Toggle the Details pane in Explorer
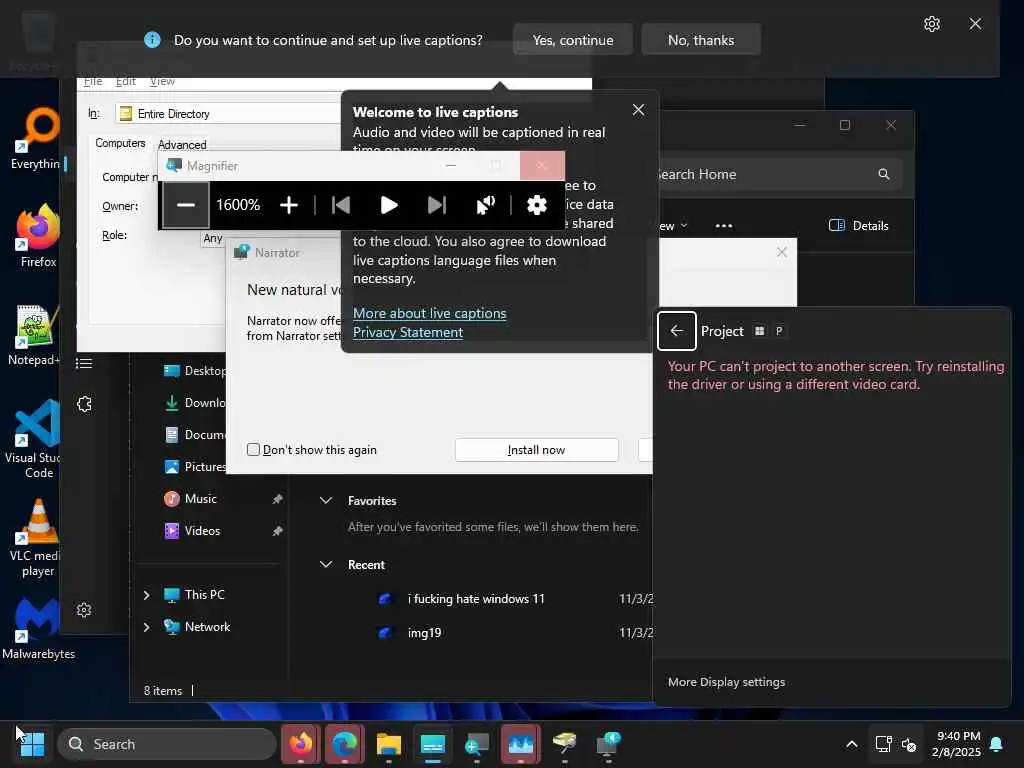The width and height of the screenshot is (1024, 768). [x=859, y=225]
